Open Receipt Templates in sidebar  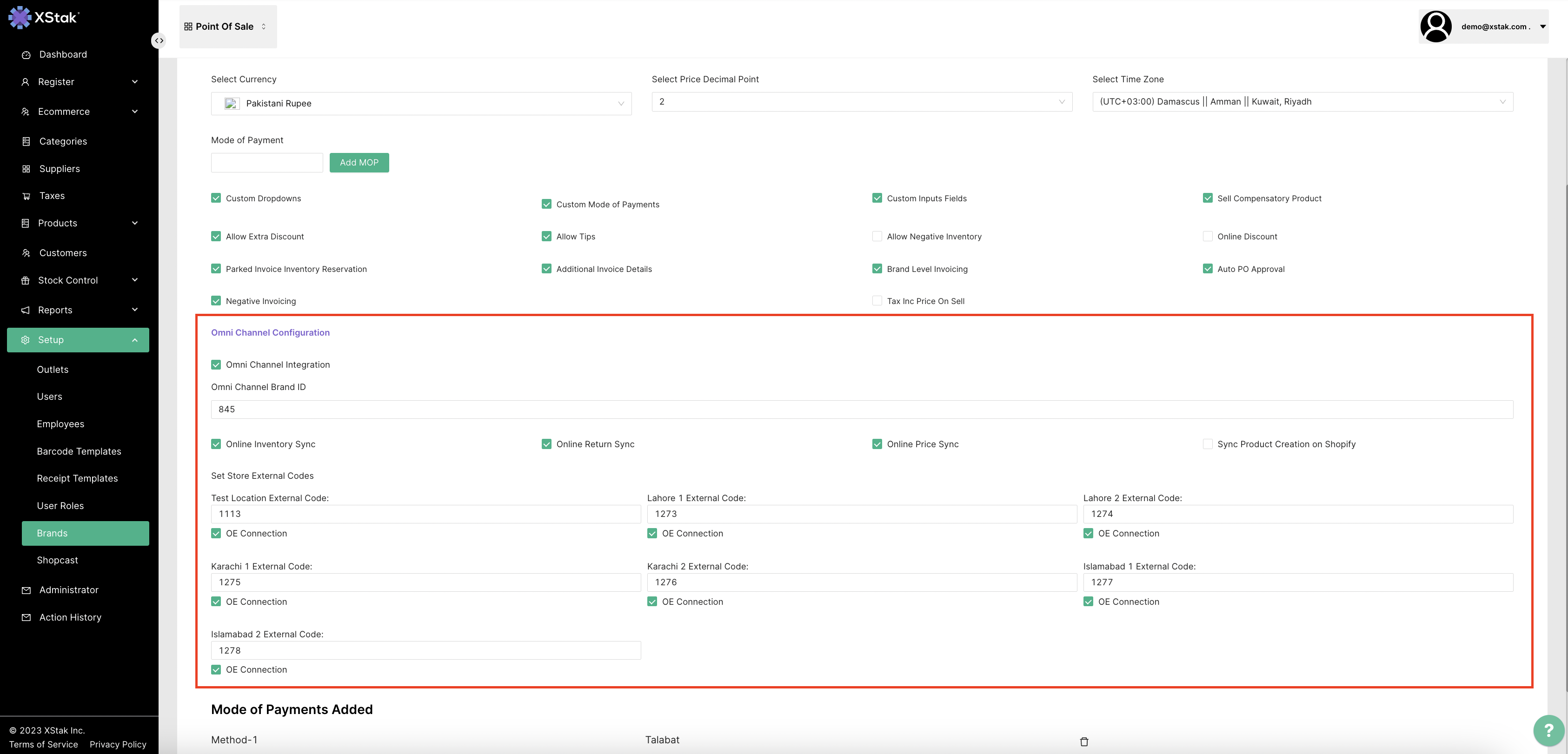pos(77,478)
